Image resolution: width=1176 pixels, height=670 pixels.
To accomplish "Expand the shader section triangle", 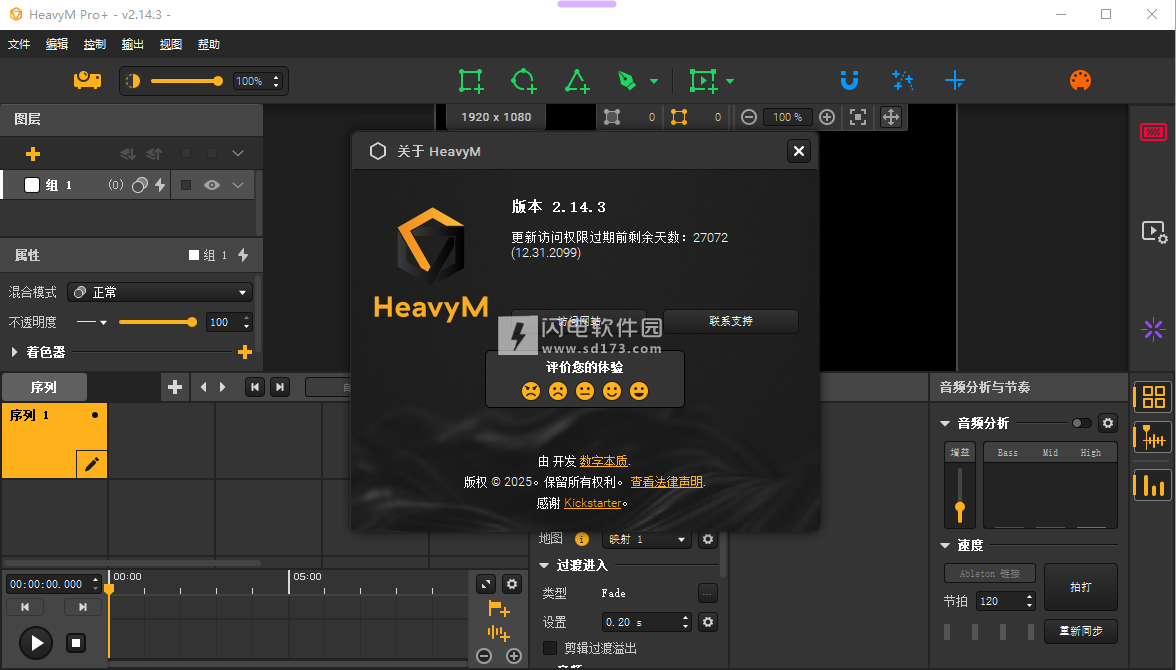I will coord(15,352).
